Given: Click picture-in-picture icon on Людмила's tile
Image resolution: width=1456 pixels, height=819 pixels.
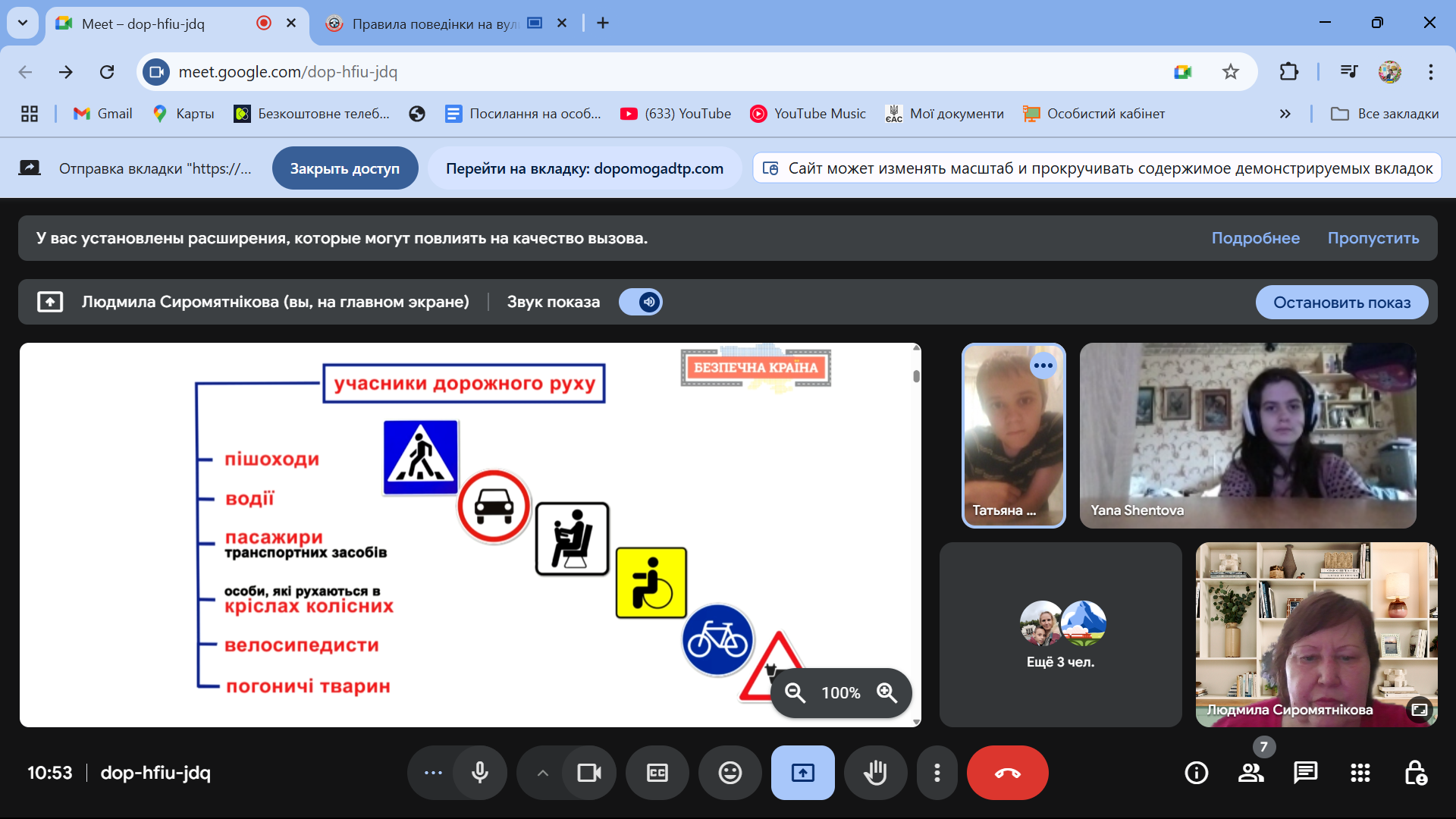Looking at the screenshot, I should click(x=1419, y=709).
